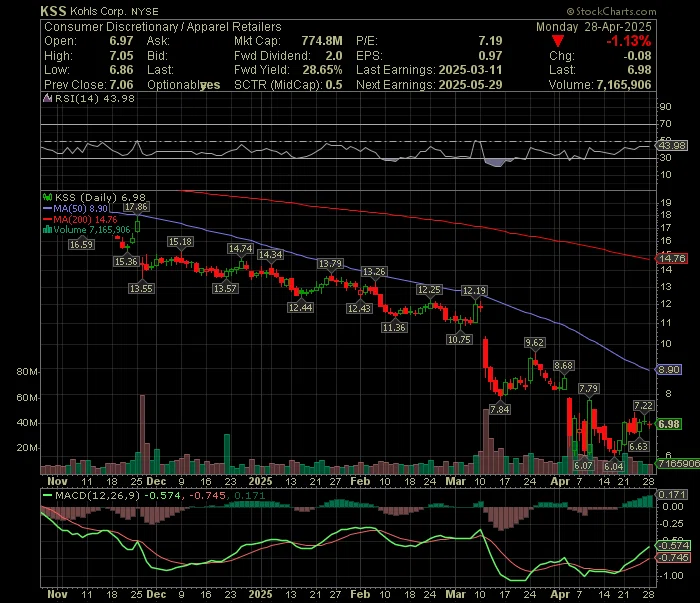Click the Open value 6.97
700x603 pixels.
tap(121, 41)
